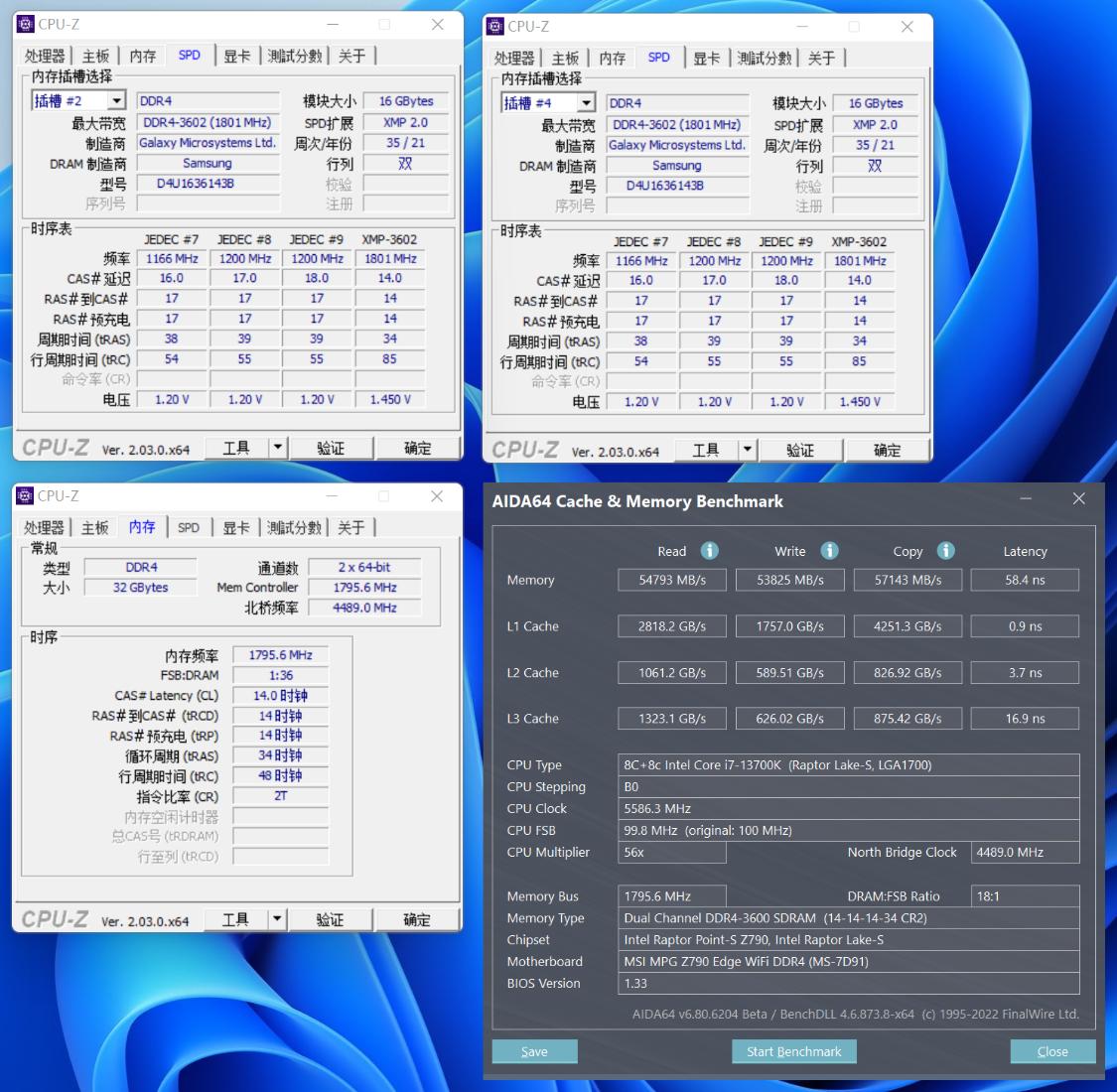Click the info icon next to Read column
Viewport: 1117px width, 1092px height.
[709, 551]
